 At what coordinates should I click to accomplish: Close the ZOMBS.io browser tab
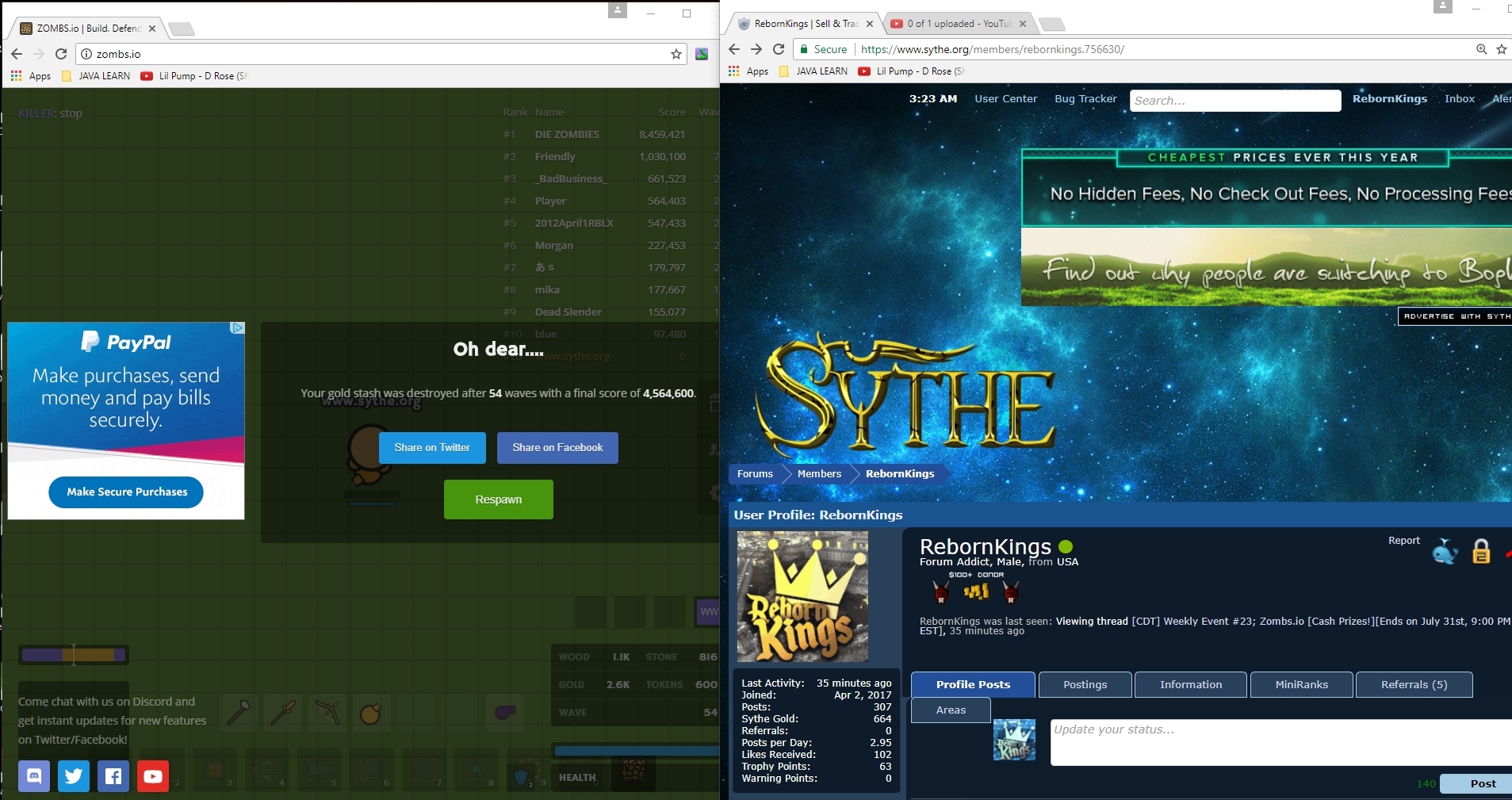click(152, 29)
